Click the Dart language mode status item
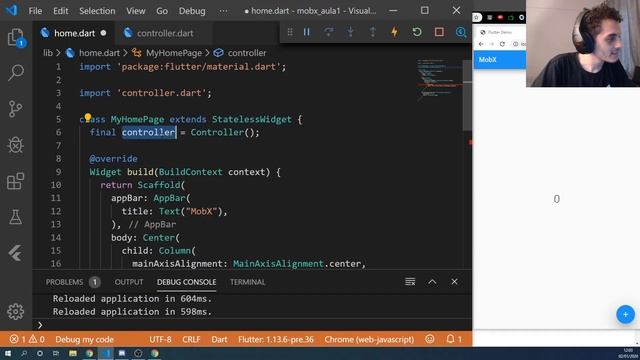640x360 pixels. [x=219, y=339]
